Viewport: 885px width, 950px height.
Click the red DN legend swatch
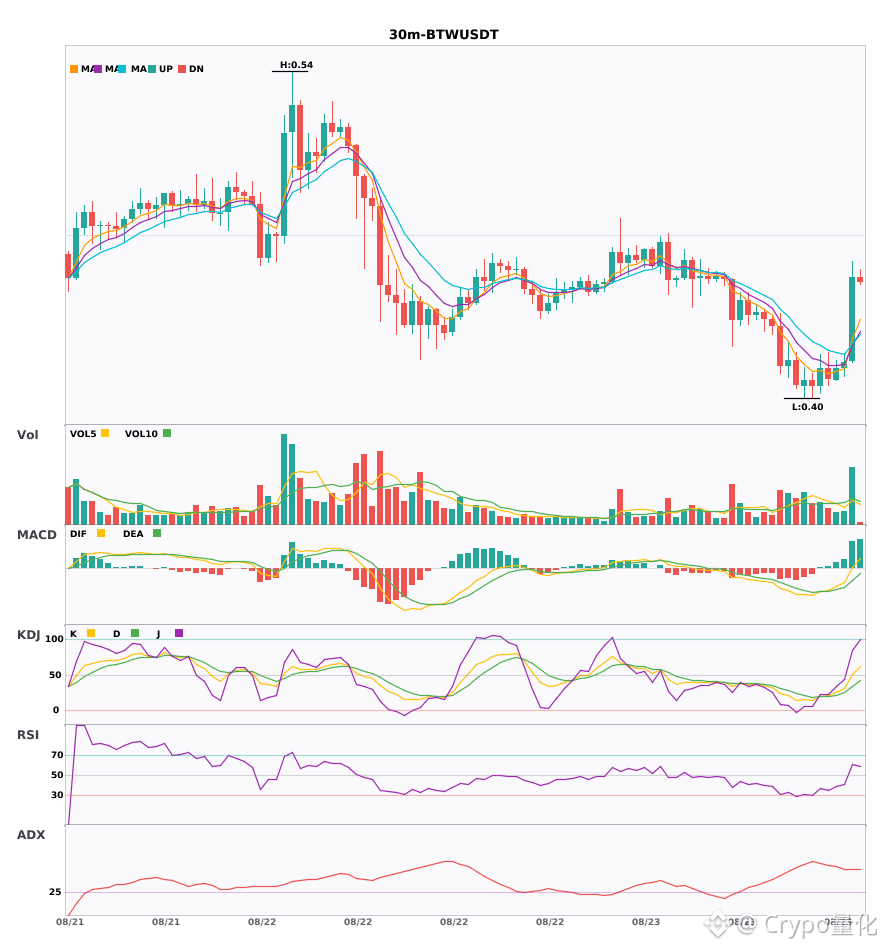[182, 69]
